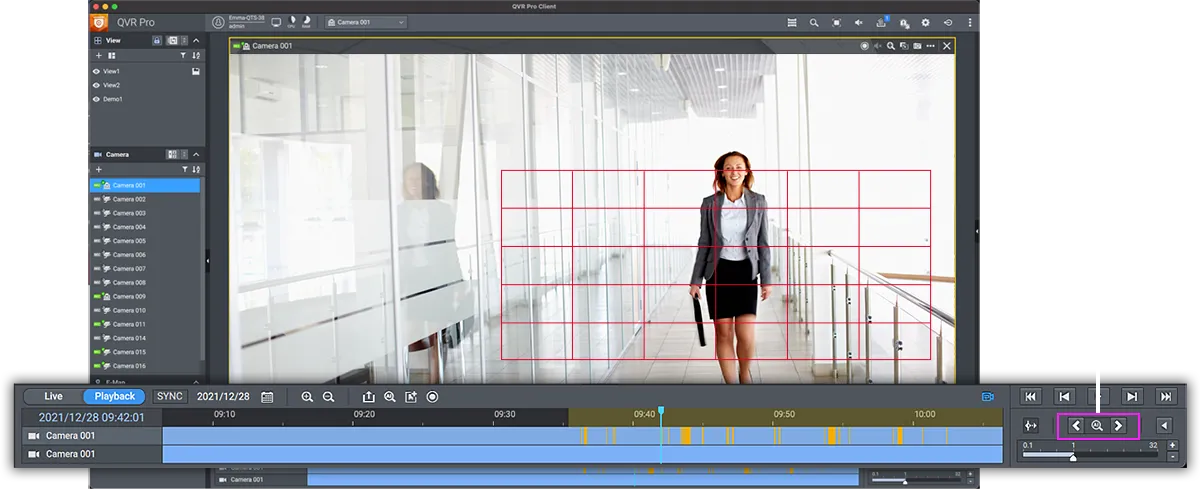Viewport: 1200px width, 489px height.
Task: Take snapshot with camera icon in video header
Action: (916, 46)
